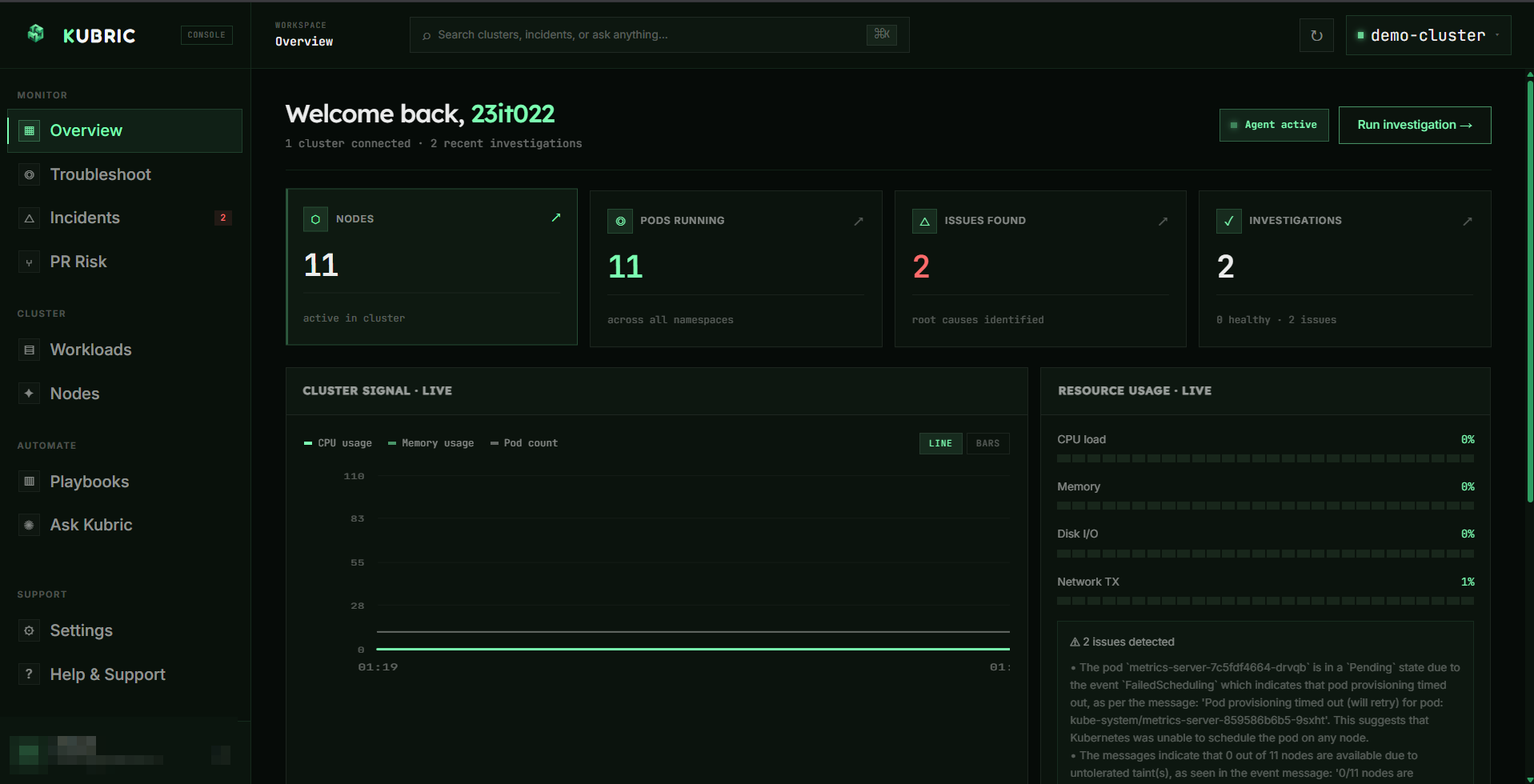Click the ⌘K shortcut badge in search
The width and height of the screenshot is (1534, 784).
882,34
